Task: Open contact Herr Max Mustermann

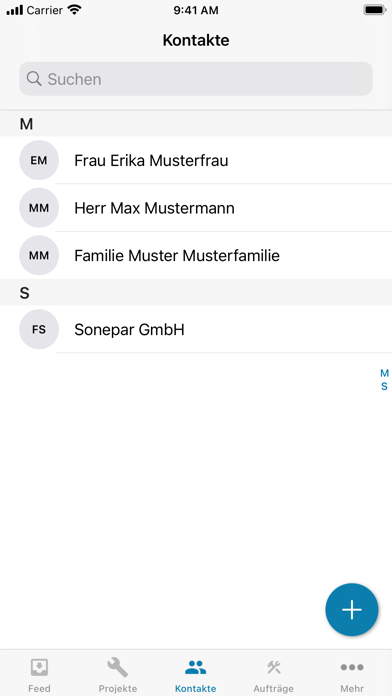Action: 196,208
